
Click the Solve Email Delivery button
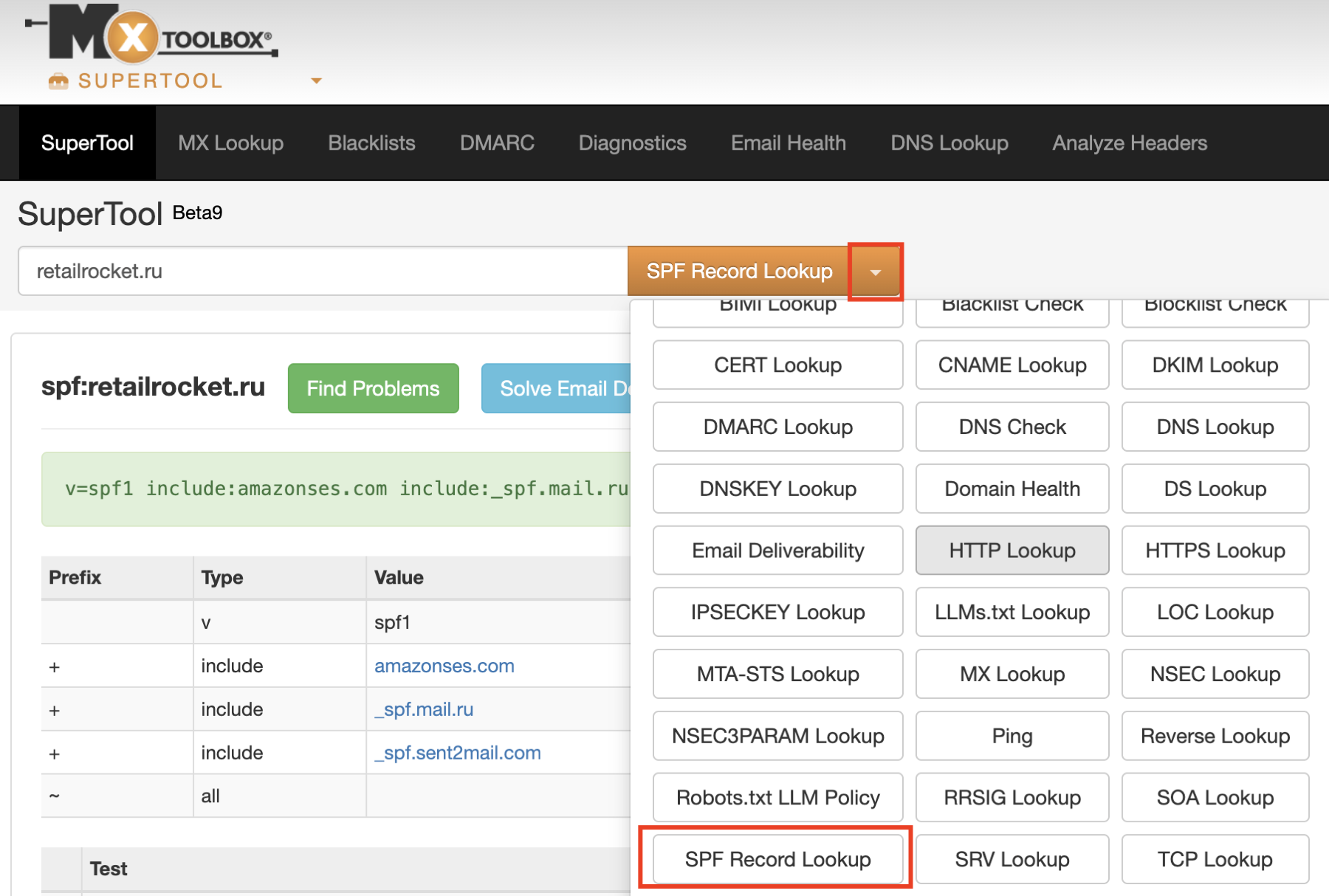557,388
